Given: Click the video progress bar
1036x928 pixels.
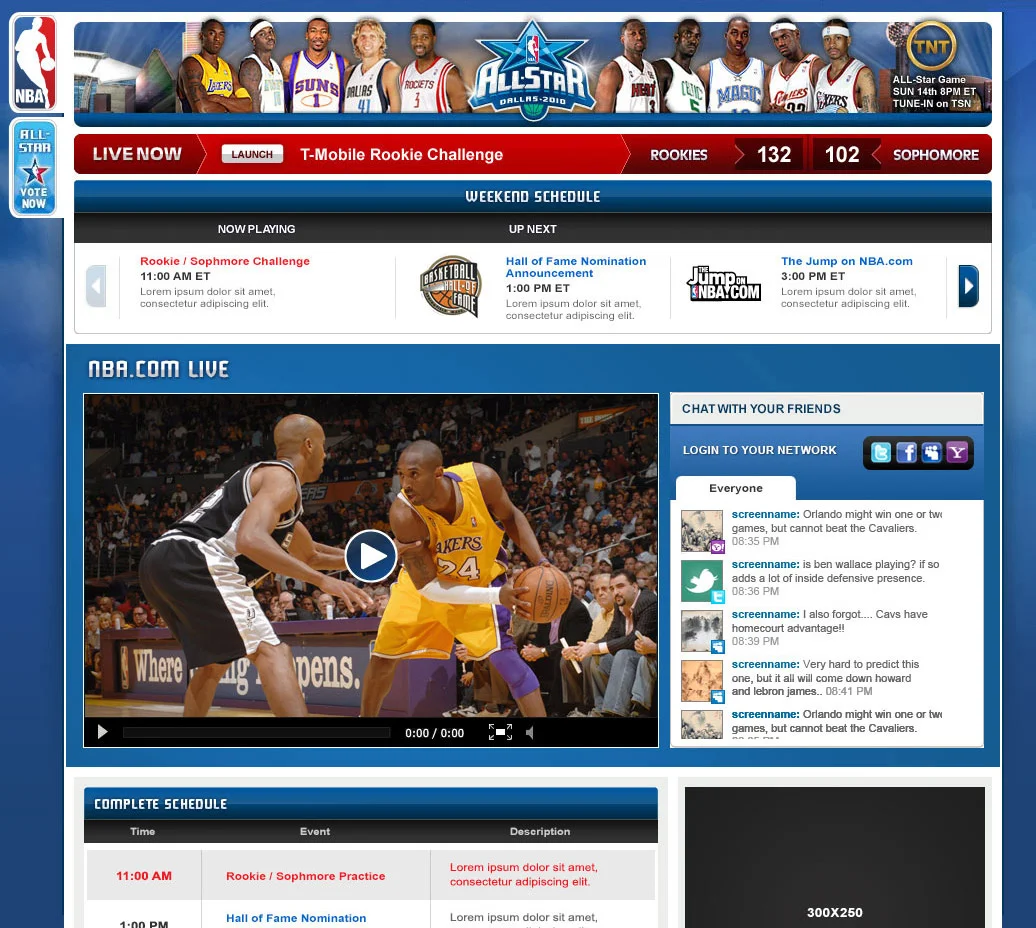Looking at the screenshot, I should (x=256, y=732).
